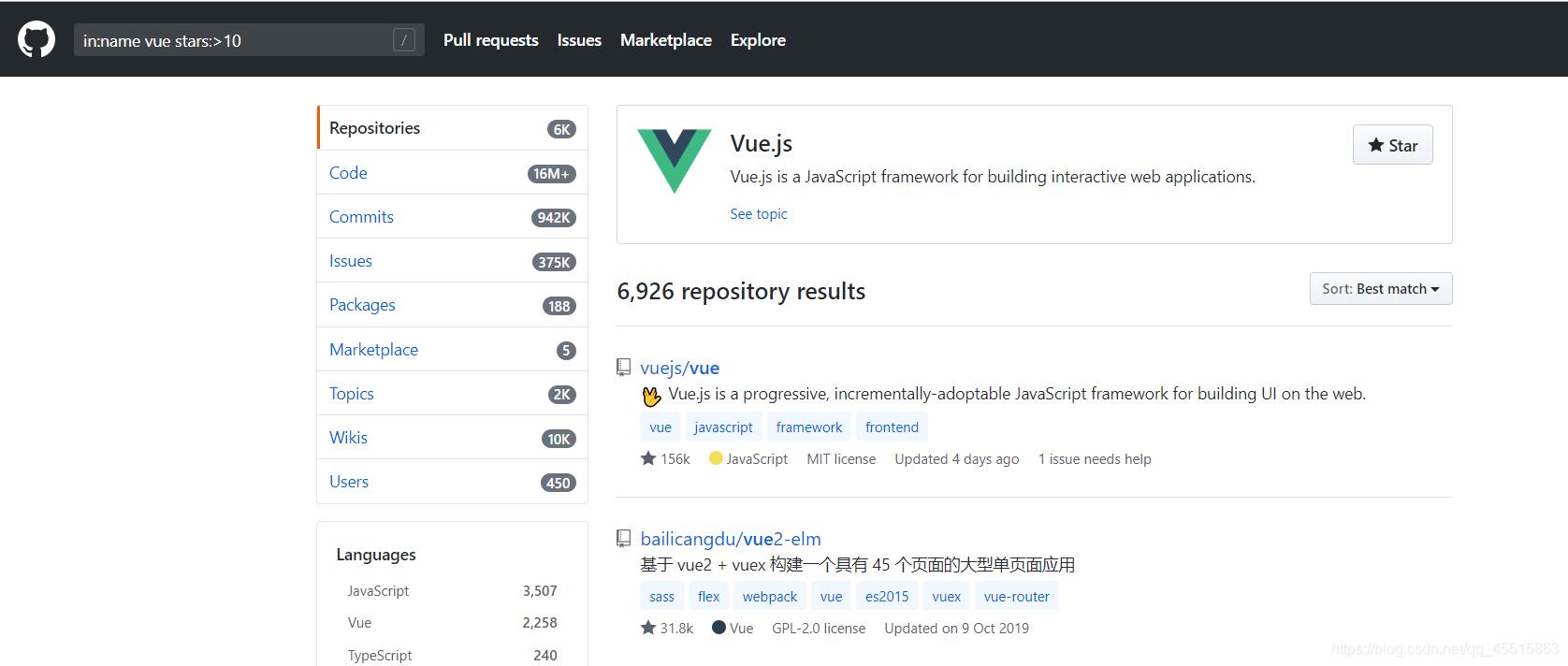Click the waving hand emoji in vuejs/vue description
This screenshot has height=666, width=1568.
[651, 396]
